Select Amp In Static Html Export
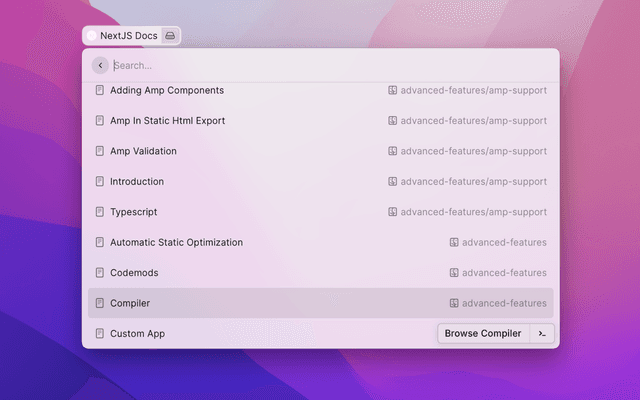Viewport: 640px width, 400px height. point(167,121)
